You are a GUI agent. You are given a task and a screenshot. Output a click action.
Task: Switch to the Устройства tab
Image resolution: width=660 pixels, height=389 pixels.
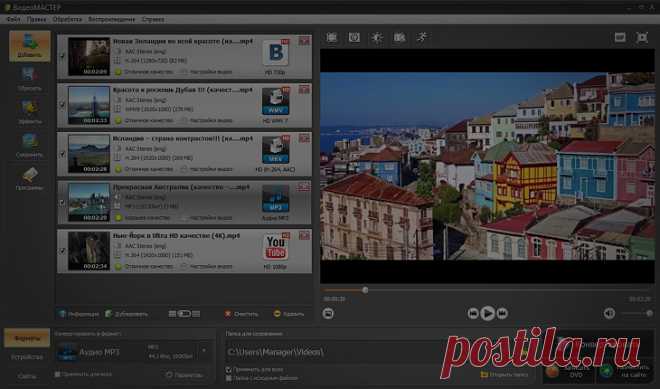[27, 357]
